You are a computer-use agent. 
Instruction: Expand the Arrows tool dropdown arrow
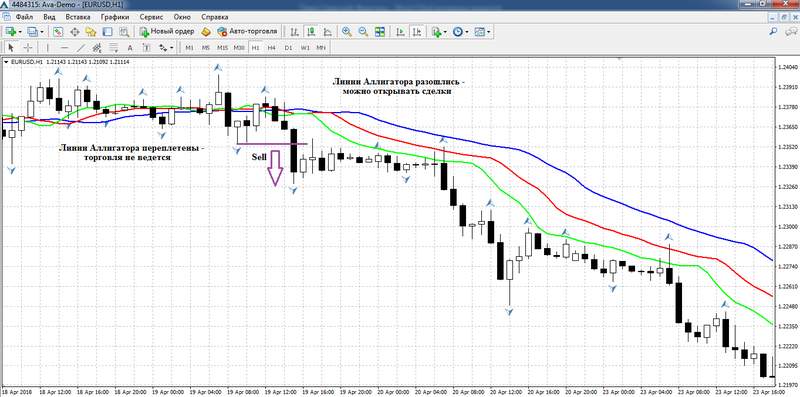(x=172, y=47)
